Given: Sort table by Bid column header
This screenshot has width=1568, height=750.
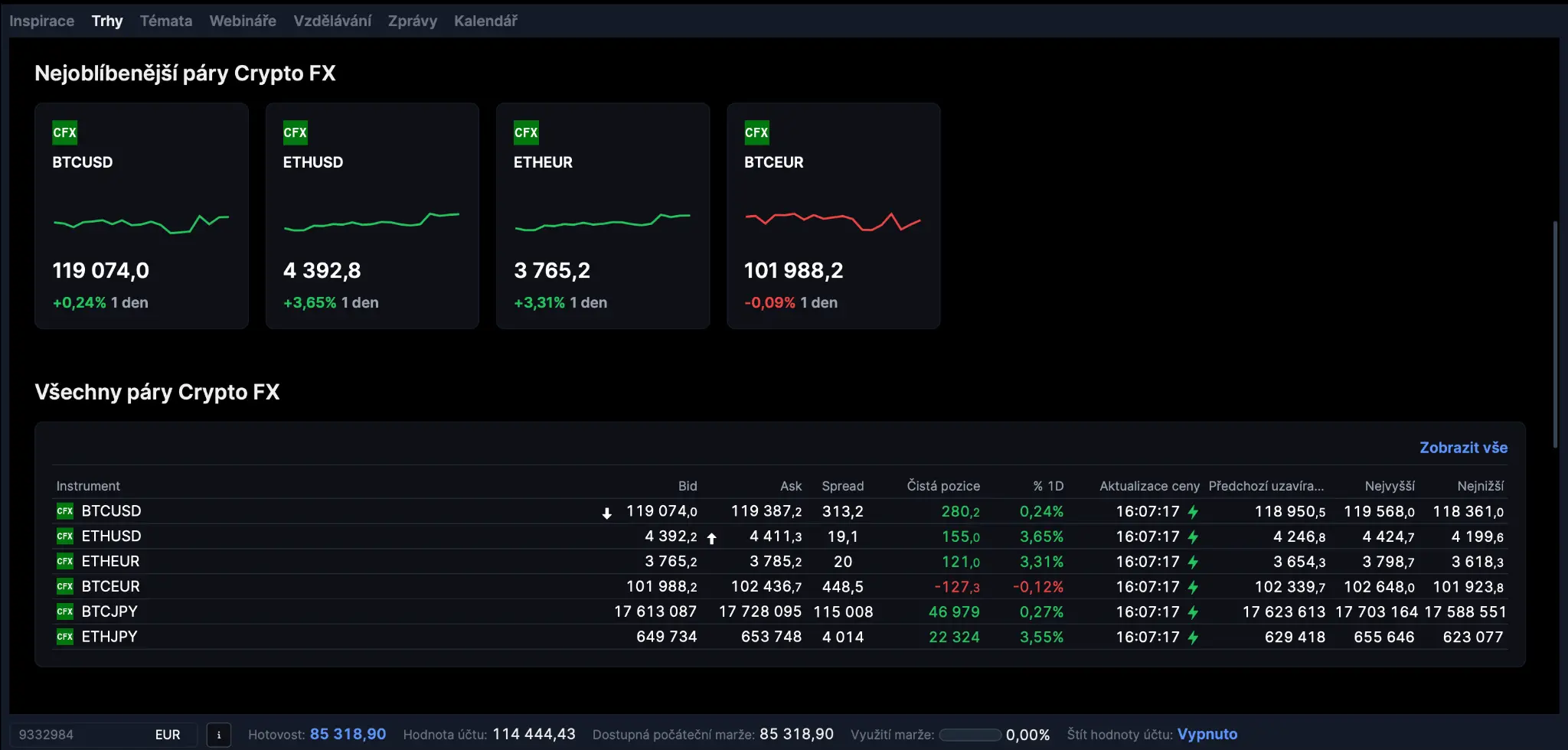Looking at the screenshot, I should tap(687, 486).
